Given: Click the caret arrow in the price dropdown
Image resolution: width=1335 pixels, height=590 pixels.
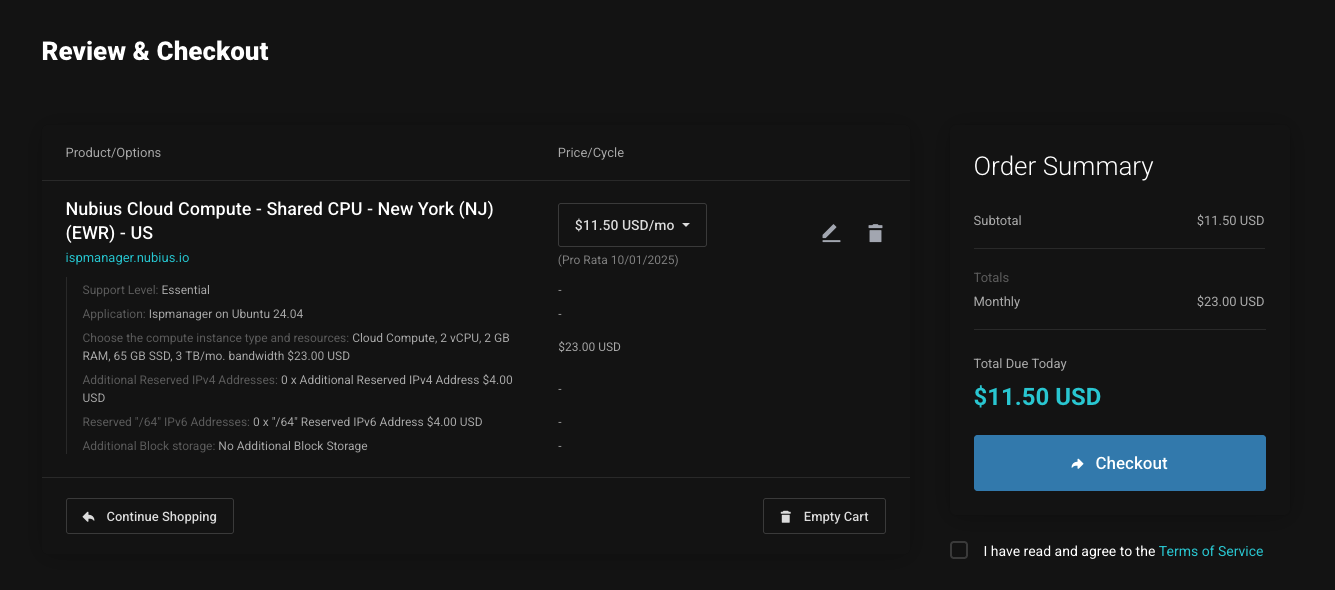Looking at the screenshot, I should pos(686,225).
